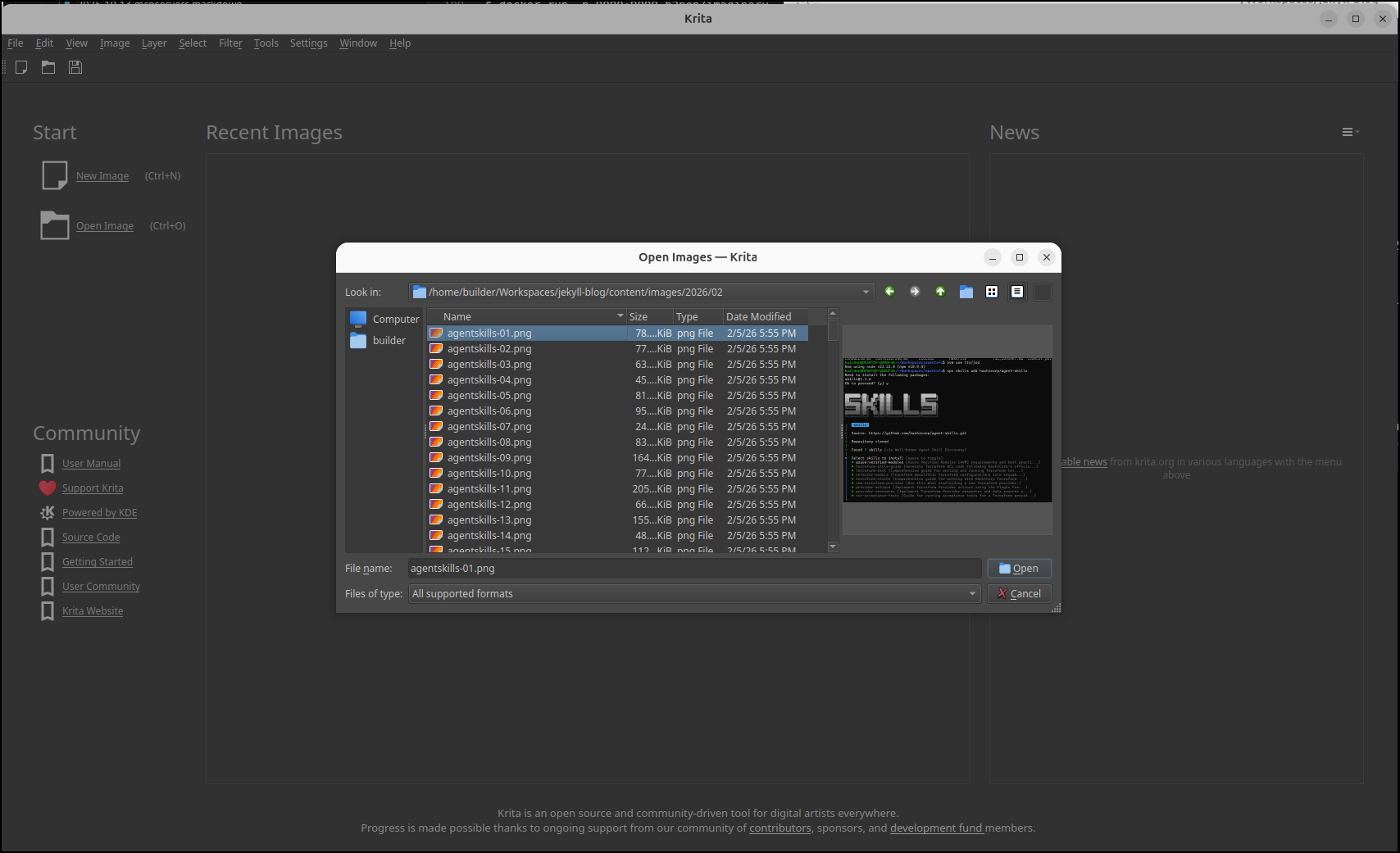Switch file dialog to detail list view
Screen dimensions: 1400x853
tap(1017, 292)
